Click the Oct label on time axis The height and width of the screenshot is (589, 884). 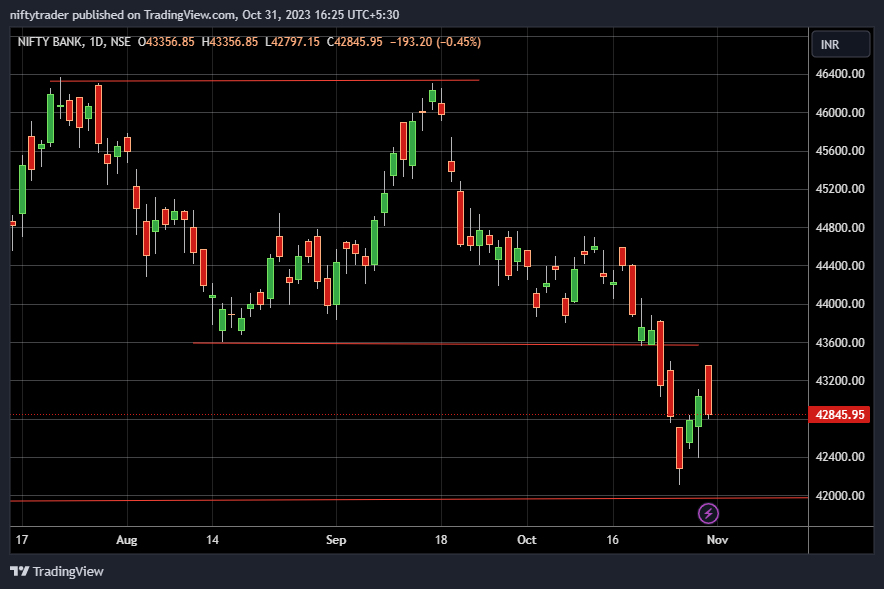pyautogui.click(x=527, y=540)
